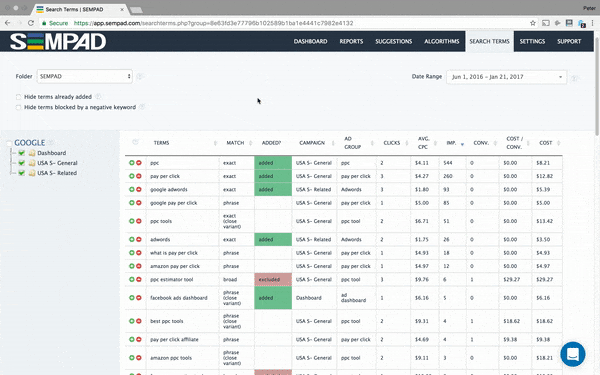The image size is (600, 375).
Task: Open the REPORTS menu item
Action: click(x=351, y=41)
